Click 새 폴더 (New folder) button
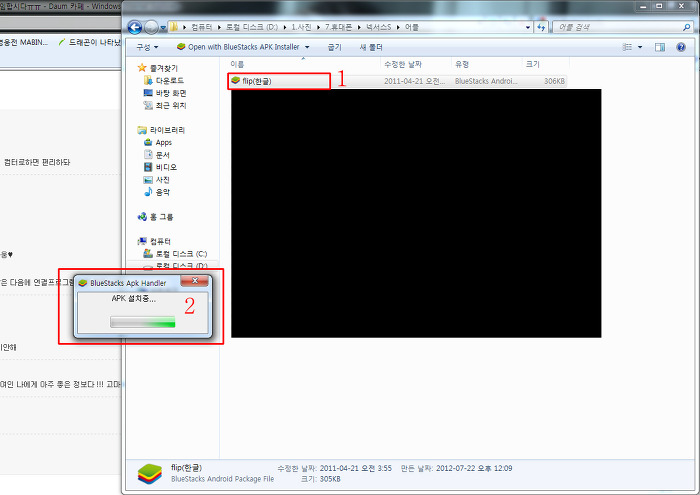This screenshot has width=700, height=495. 371,47
